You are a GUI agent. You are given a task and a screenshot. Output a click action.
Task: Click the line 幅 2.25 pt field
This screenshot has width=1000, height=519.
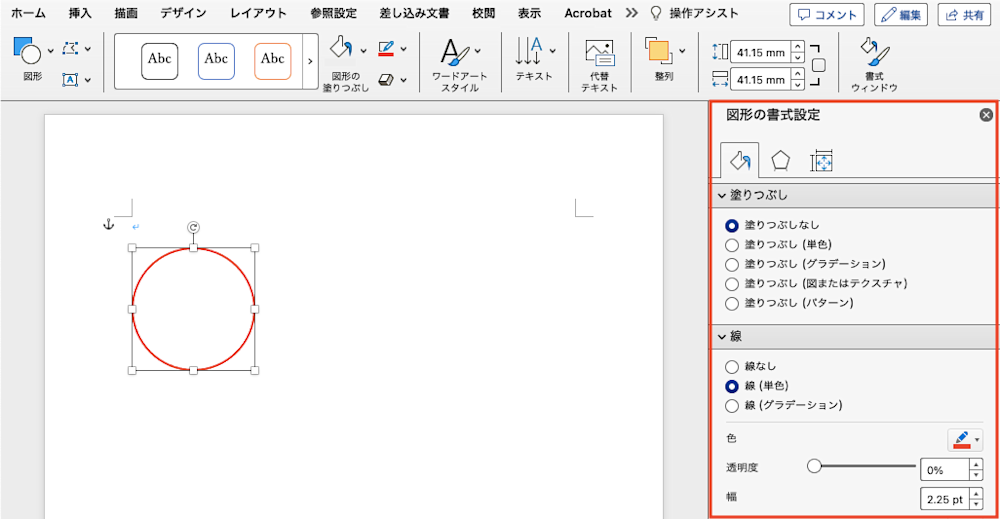click(x=944, y=499)
